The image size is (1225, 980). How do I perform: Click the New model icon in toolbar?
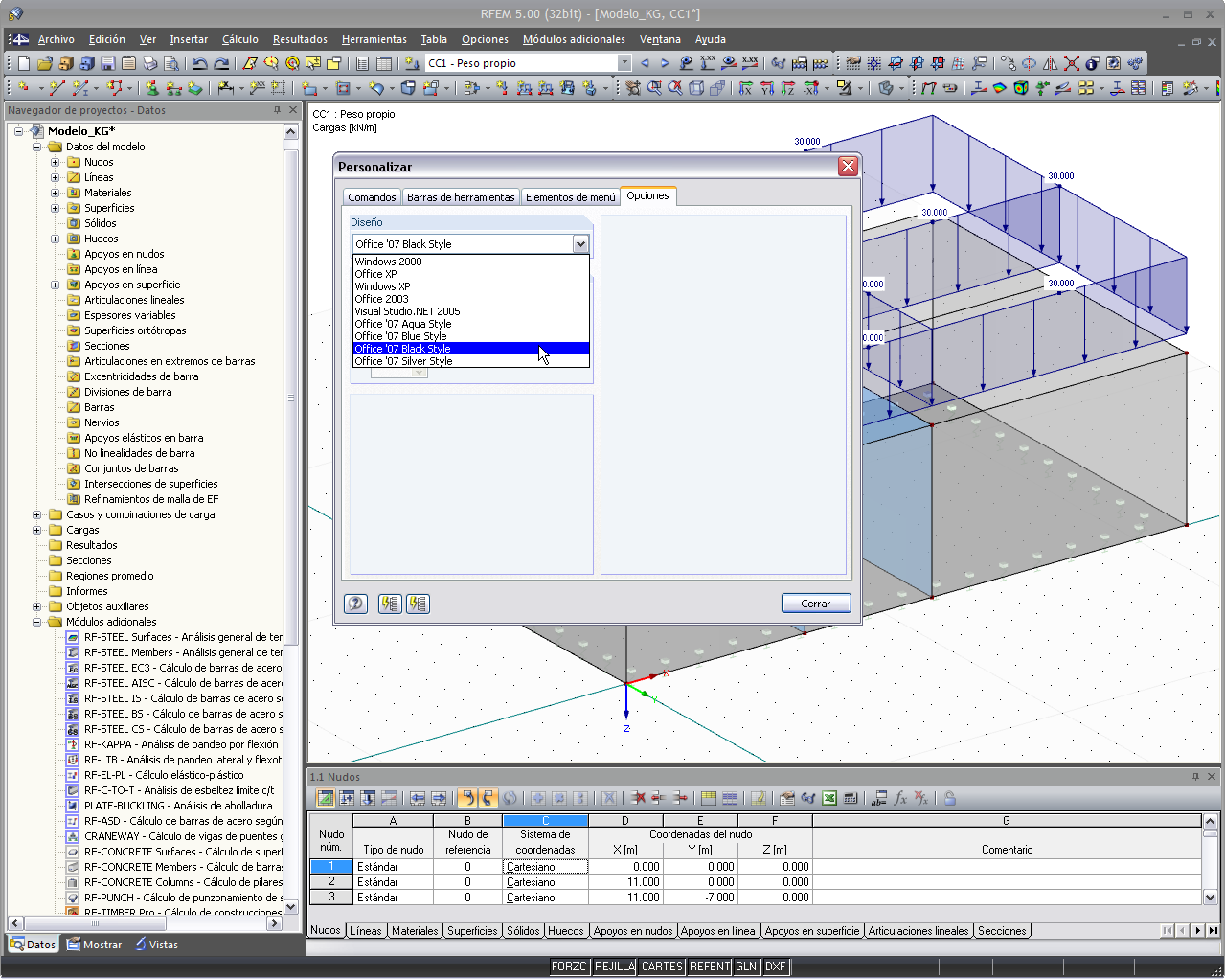(24, 63)
